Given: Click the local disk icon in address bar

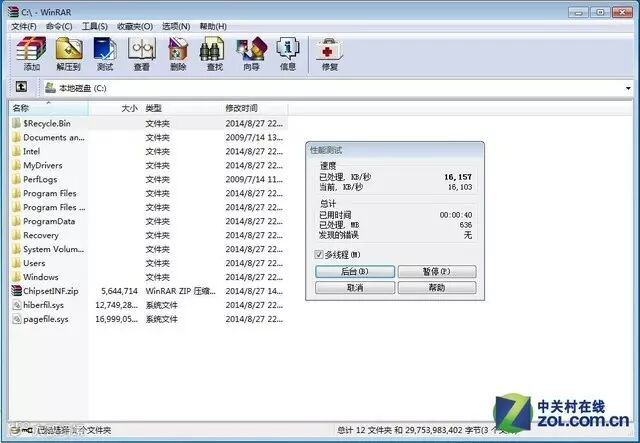Looking at the screenshot, I should [50, 87].
